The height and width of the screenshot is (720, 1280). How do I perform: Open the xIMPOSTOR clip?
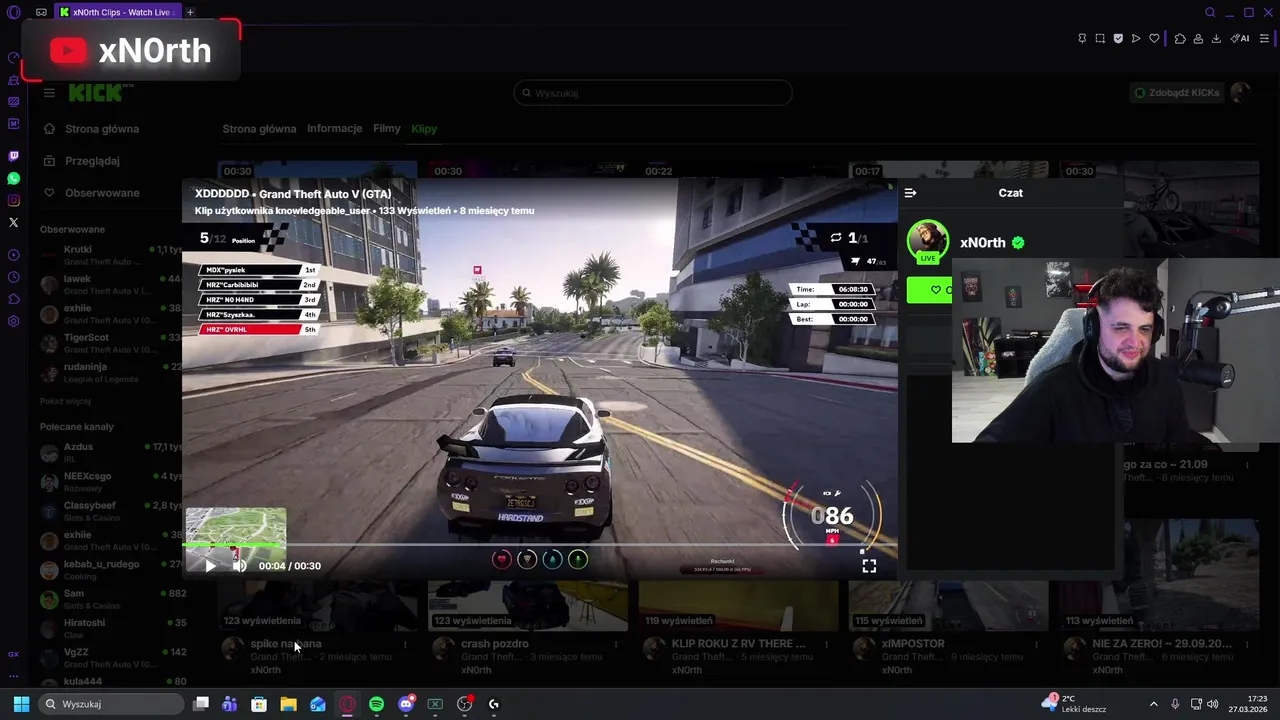(x=913, y=644)
